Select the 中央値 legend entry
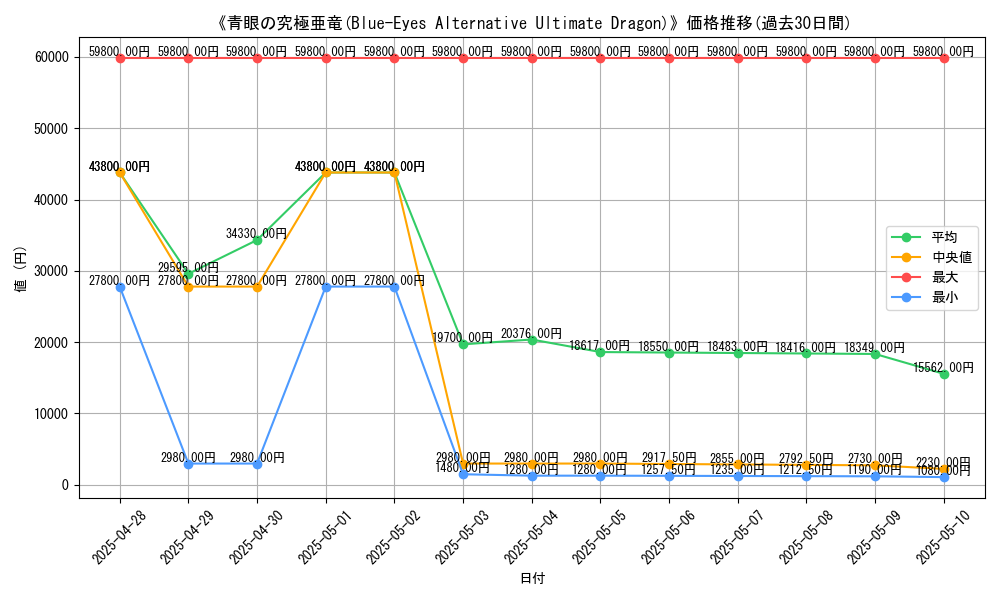 [x=952, y=258]
